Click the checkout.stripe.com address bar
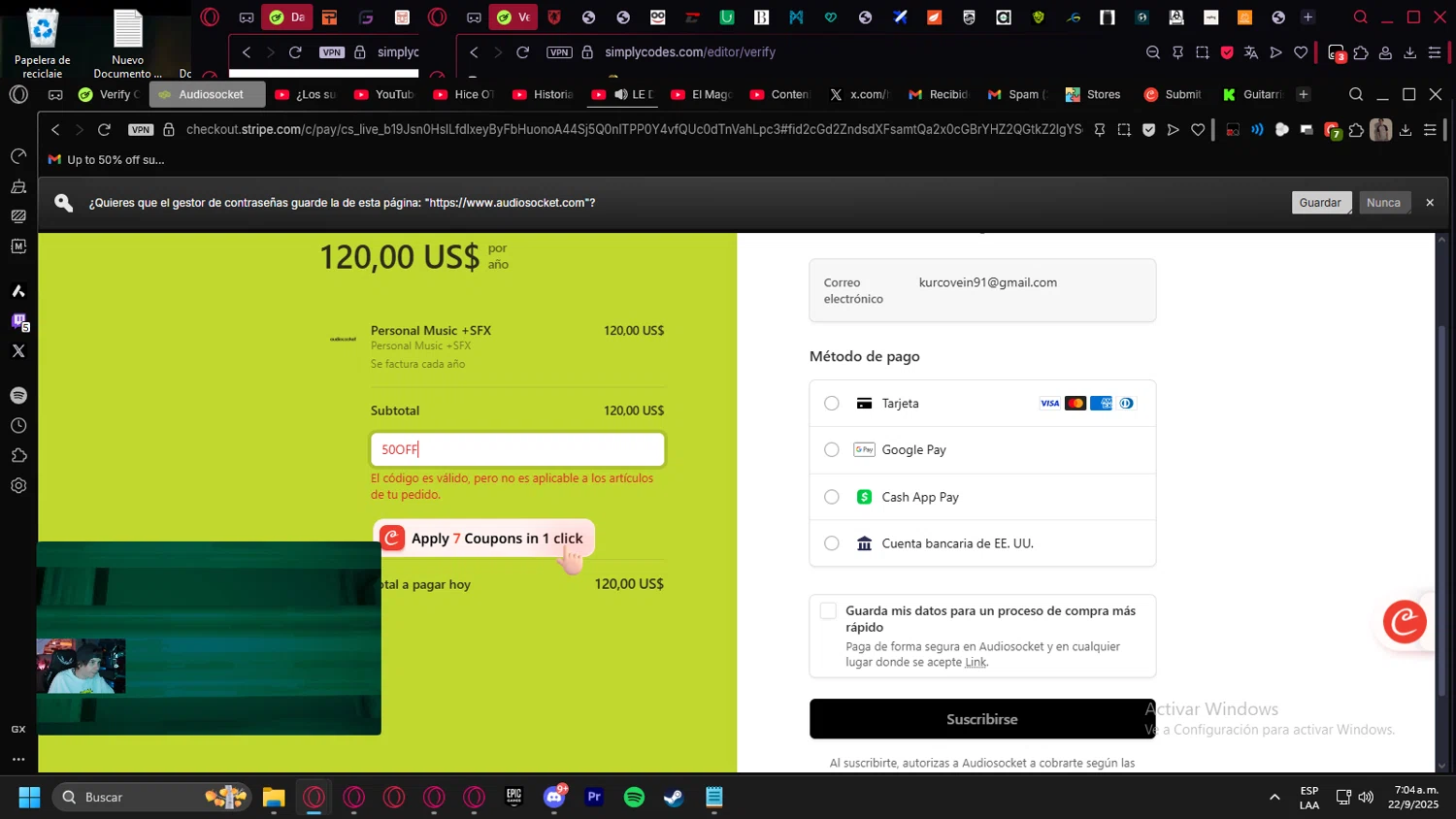The width and height of the screenshot is (1456, 819). click(x=633, y=129)
